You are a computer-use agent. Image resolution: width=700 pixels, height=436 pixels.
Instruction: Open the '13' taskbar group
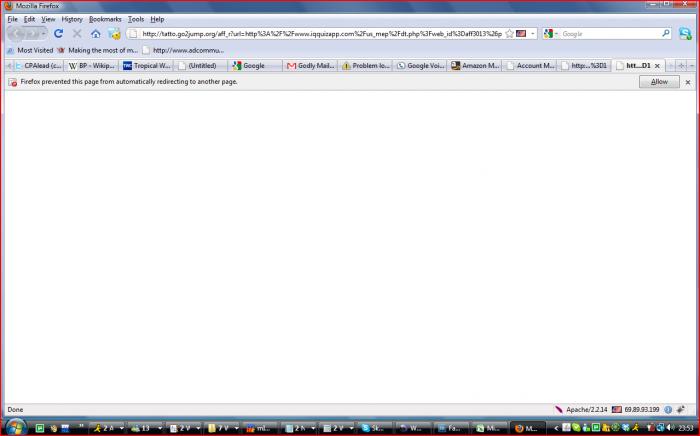coord(146,428)
